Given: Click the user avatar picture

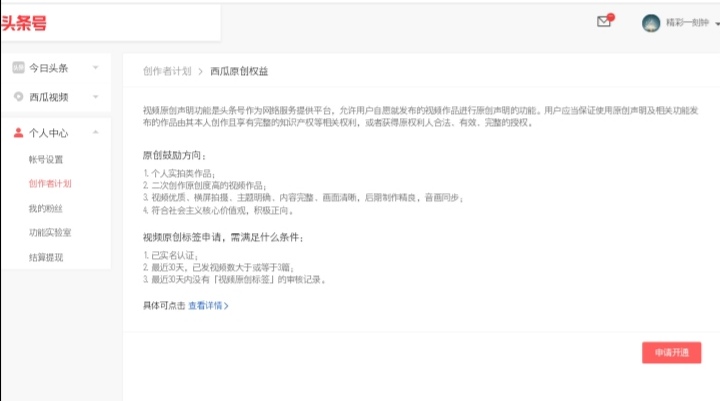Looking at the screenshot, I should tap(651, 23).
